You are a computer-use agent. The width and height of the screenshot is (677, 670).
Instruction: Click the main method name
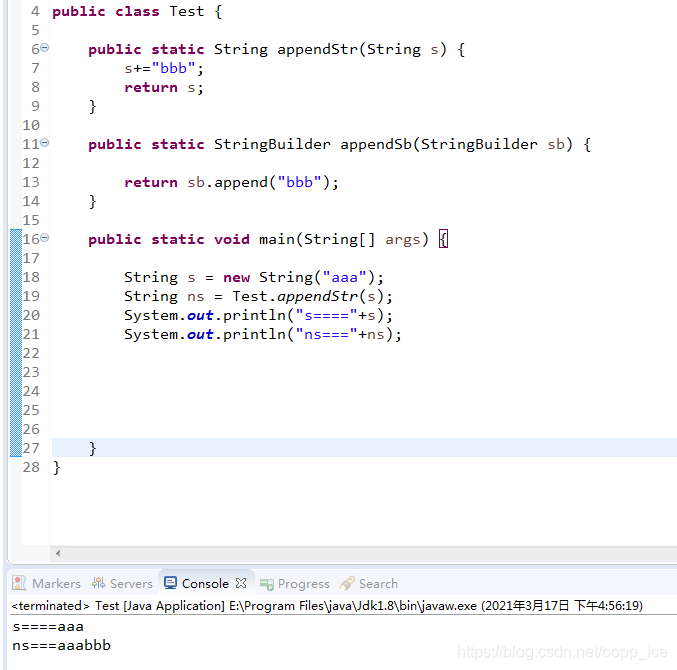pos(276,239)
